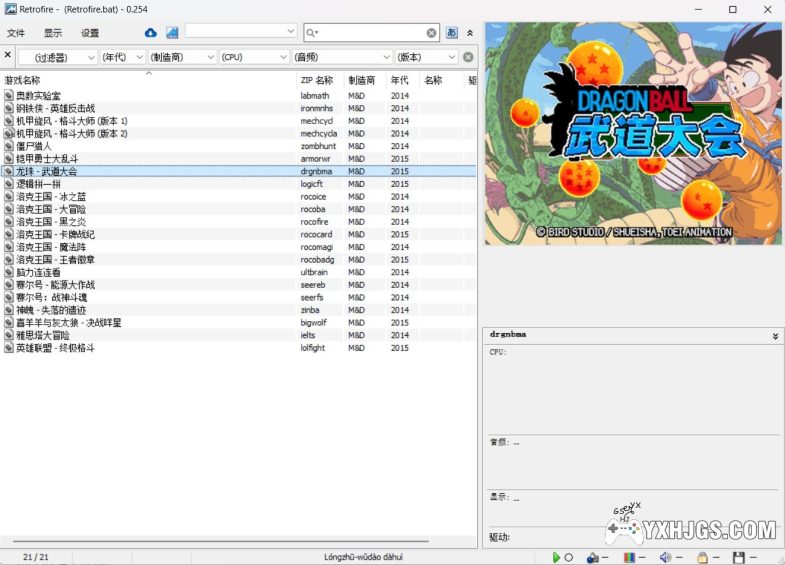The image size is (785, 565).
Task: Toggle the あ language button beside search
Action: (x=452, y=33)
